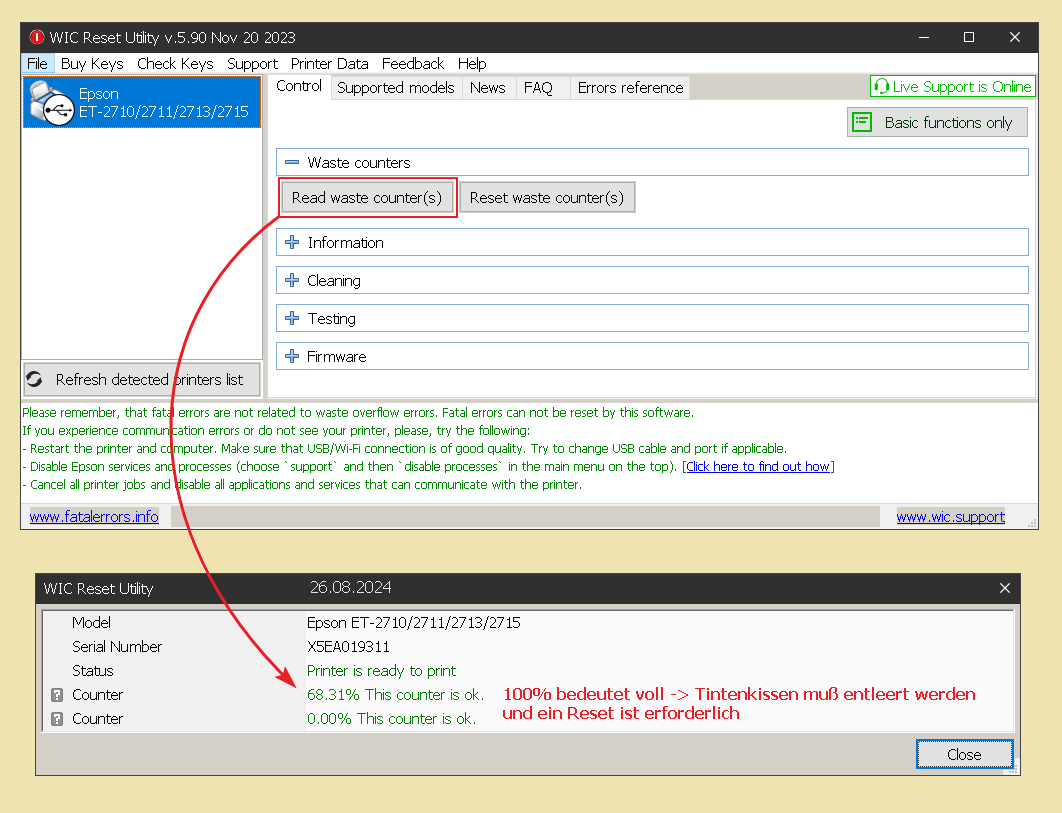This screenshot has height=813, width=1062.
Task: Open the News tab
Action: 488,88
